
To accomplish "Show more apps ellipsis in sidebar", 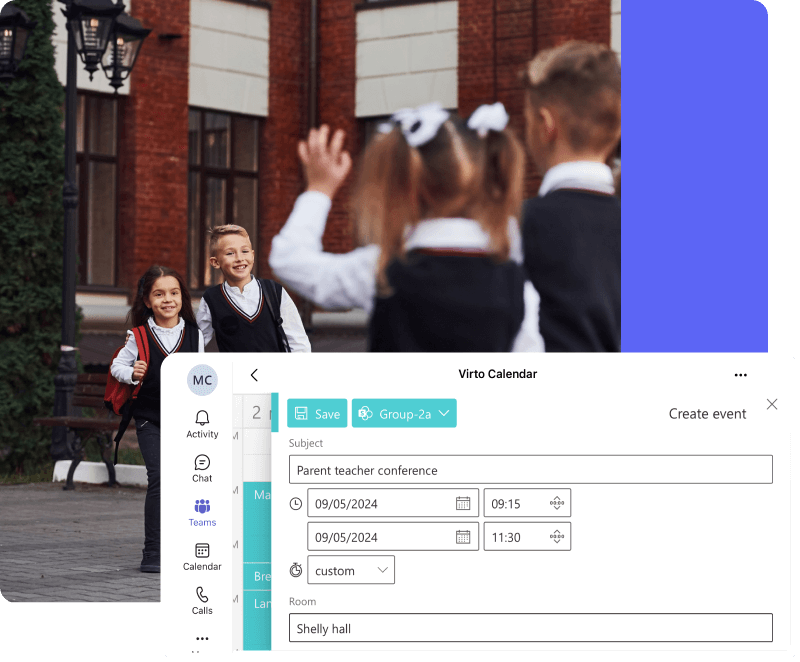I will coord(203,639).
